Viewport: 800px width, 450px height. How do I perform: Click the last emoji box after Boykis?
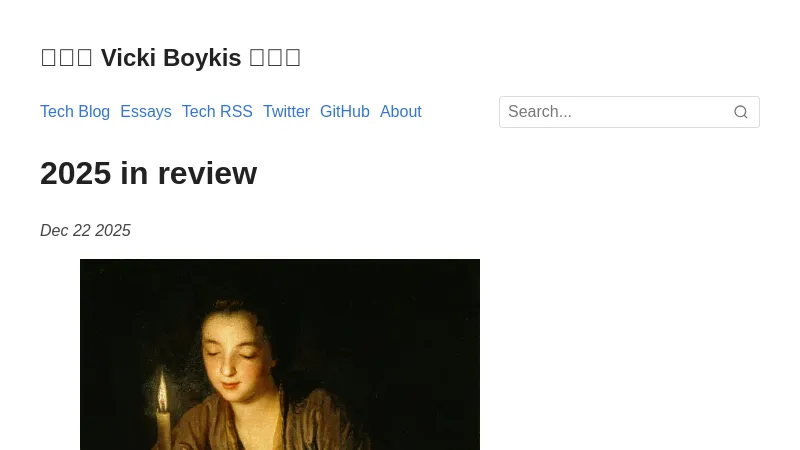pos(293,58)
